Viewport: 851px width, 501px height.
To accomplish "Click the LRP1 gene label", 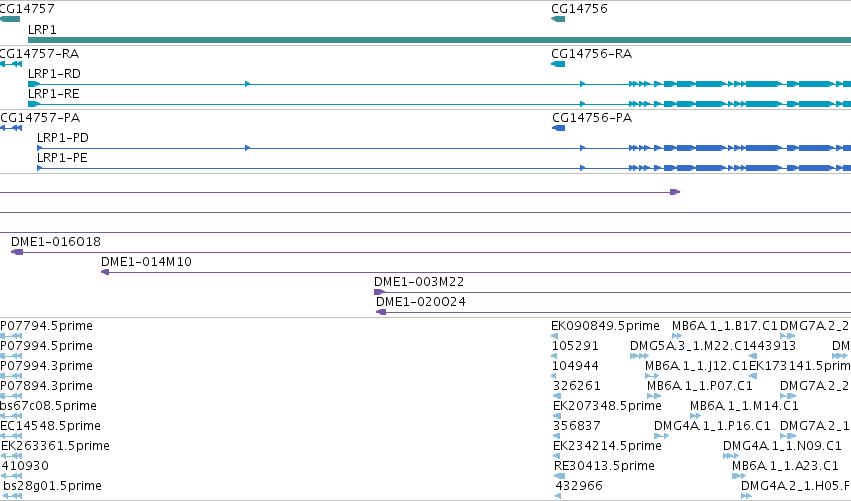I will 42,29.
